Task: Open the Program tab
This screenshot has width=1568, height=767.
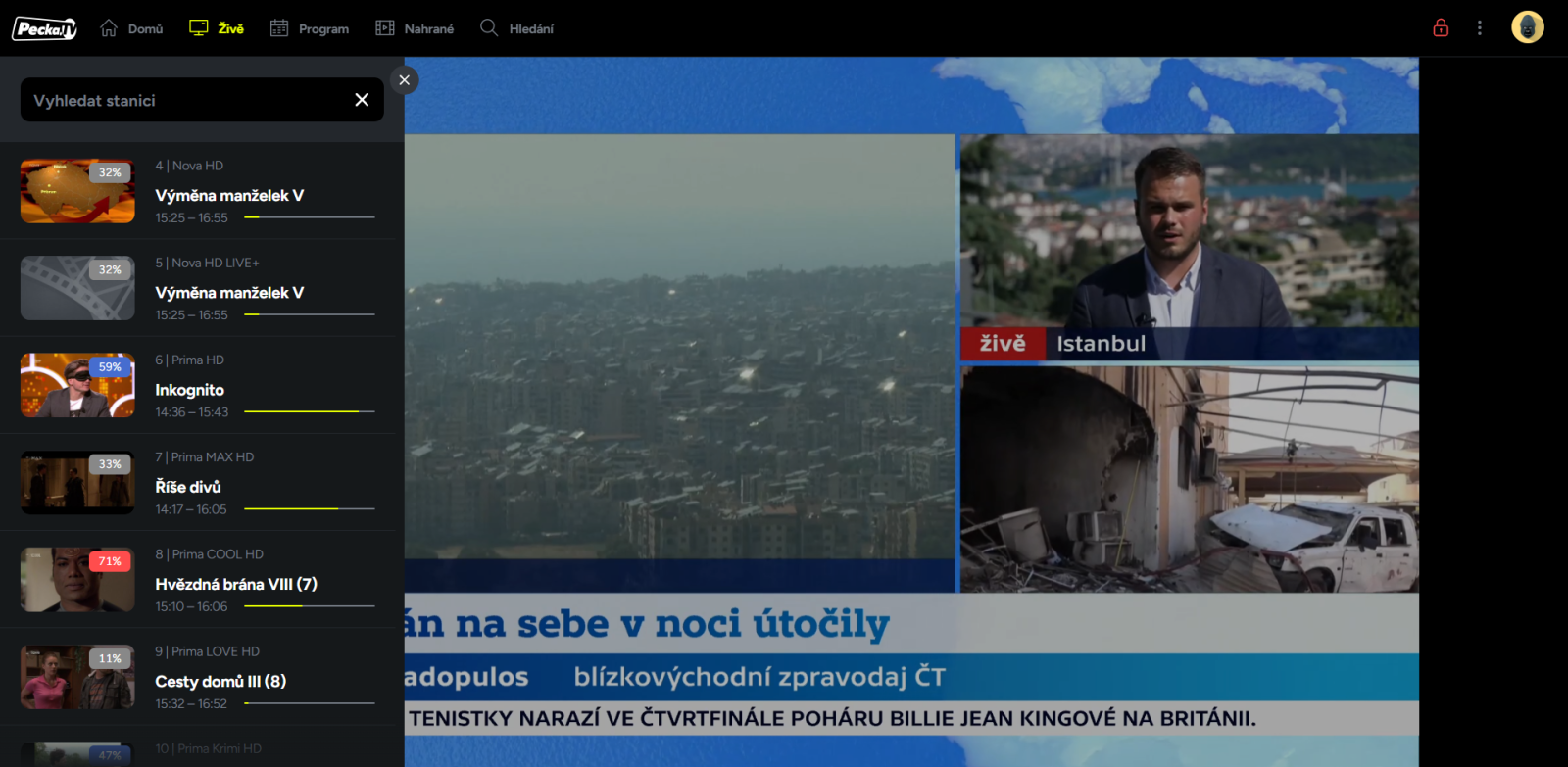Action: click(x=310, y=28)
